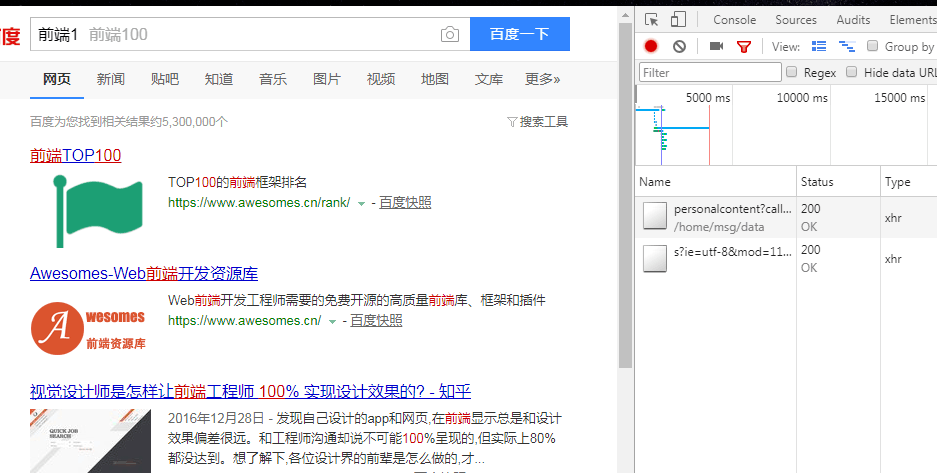
Task: Expand dropdown arrow next to awesomes.cn/ URL
Action: pos(332,321)
